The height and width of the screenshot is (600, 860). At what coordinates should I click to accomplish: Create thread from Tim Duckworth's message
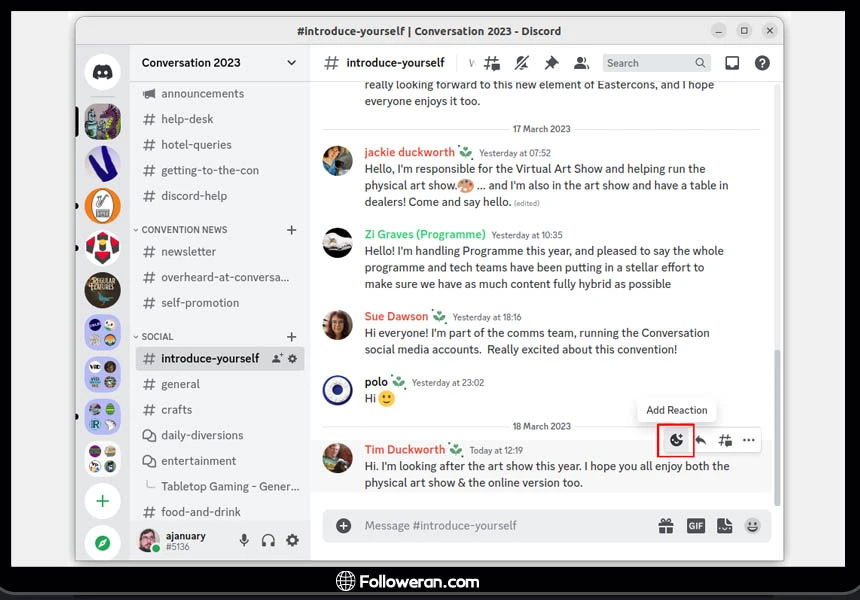725,440
